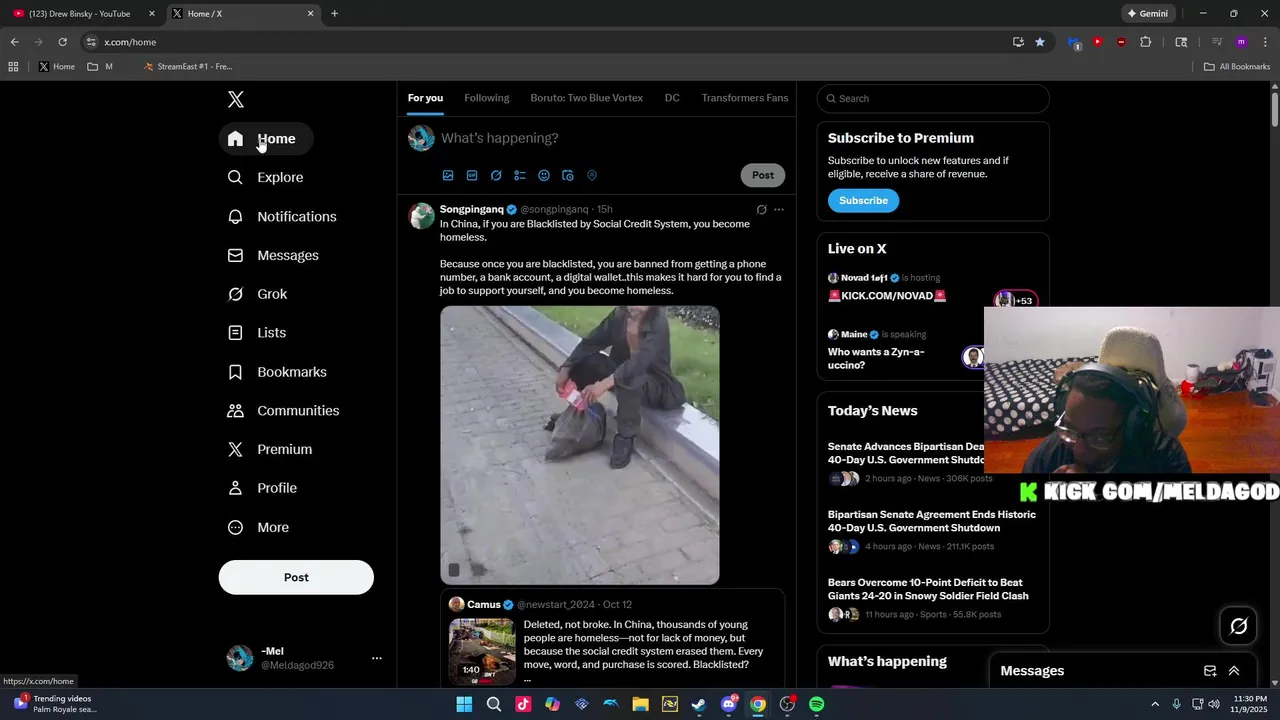Open the TikTok app in the taskbar

click(x=523, y=704)
